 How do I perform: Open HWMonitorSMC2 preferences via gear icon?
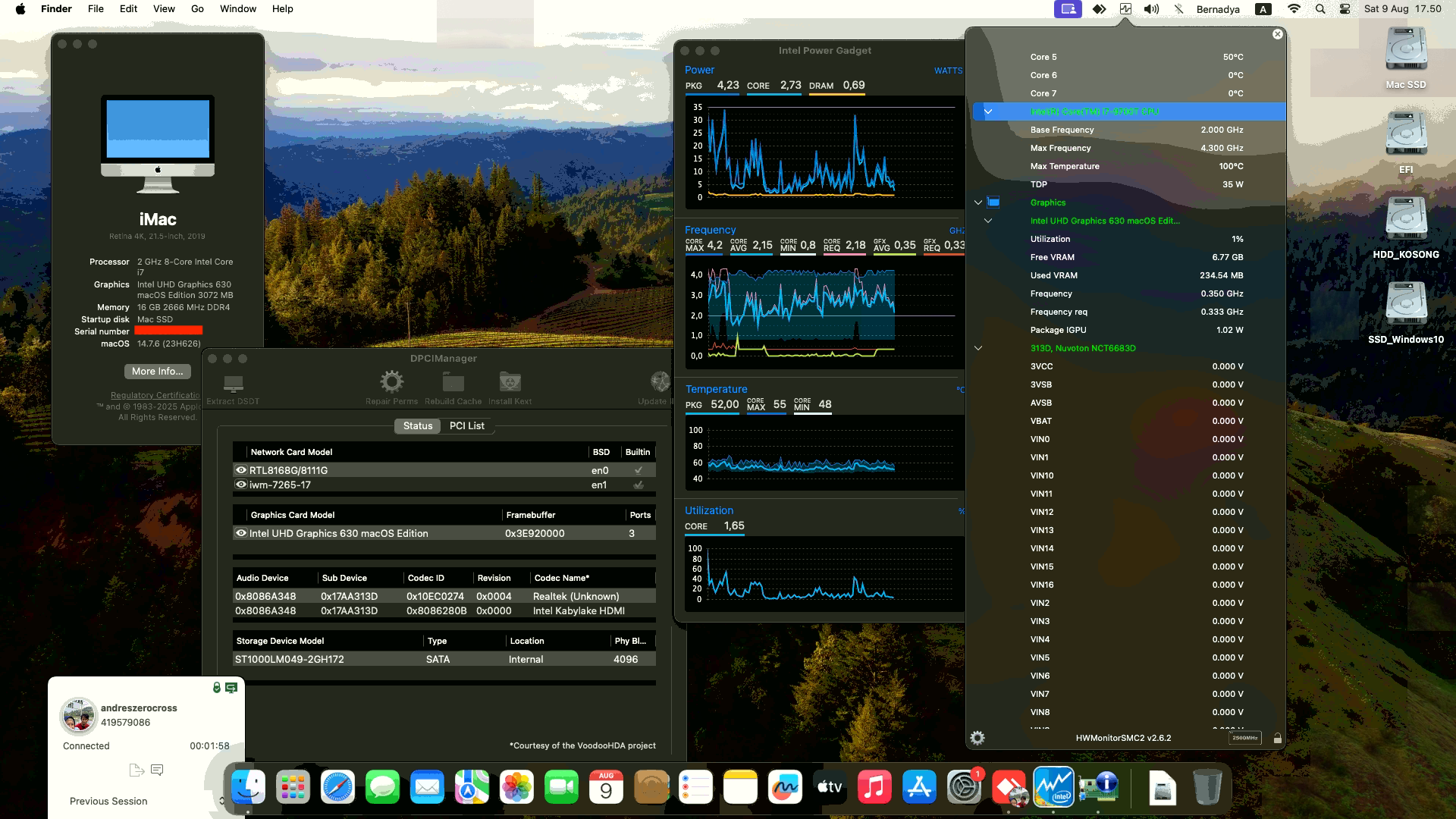tap(978, 737)
